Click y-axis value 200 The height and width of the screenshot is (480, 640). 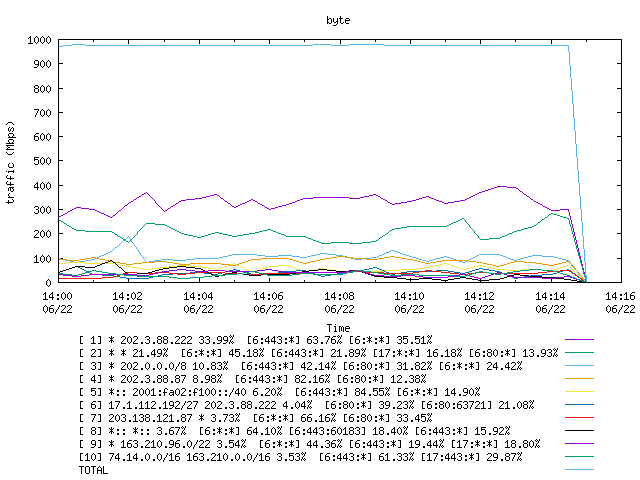coord(42,234)
